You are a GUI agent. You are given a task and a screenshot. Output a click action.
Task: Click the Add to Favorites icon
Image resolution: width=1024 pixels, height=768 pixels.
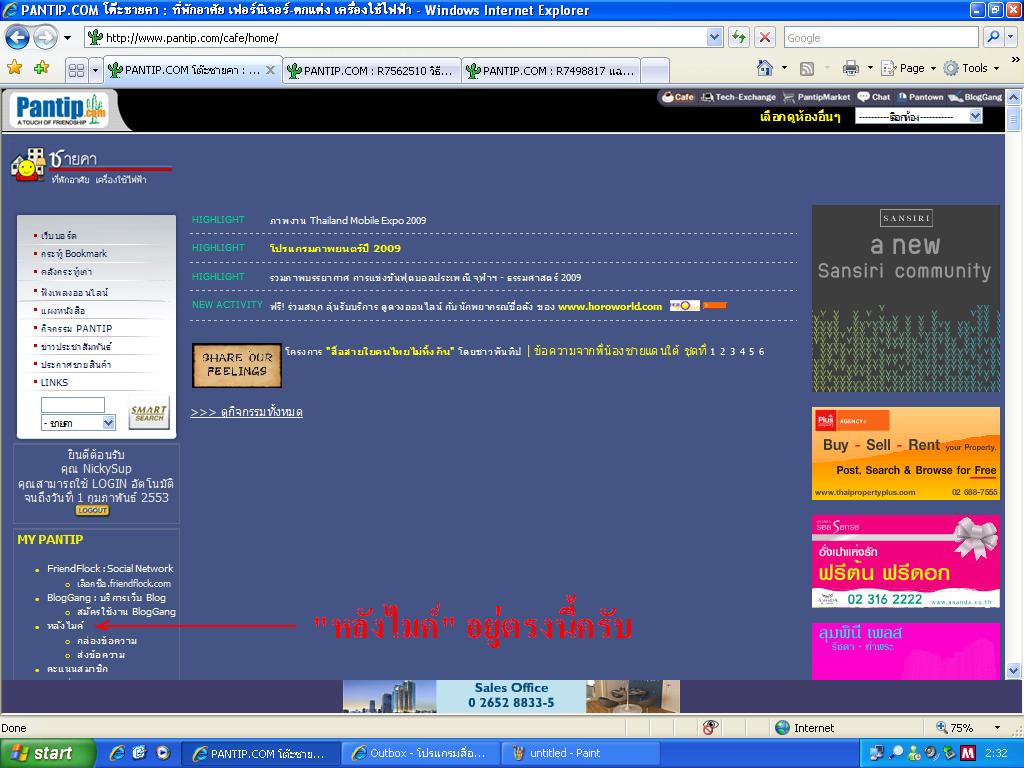coord(41,68)
